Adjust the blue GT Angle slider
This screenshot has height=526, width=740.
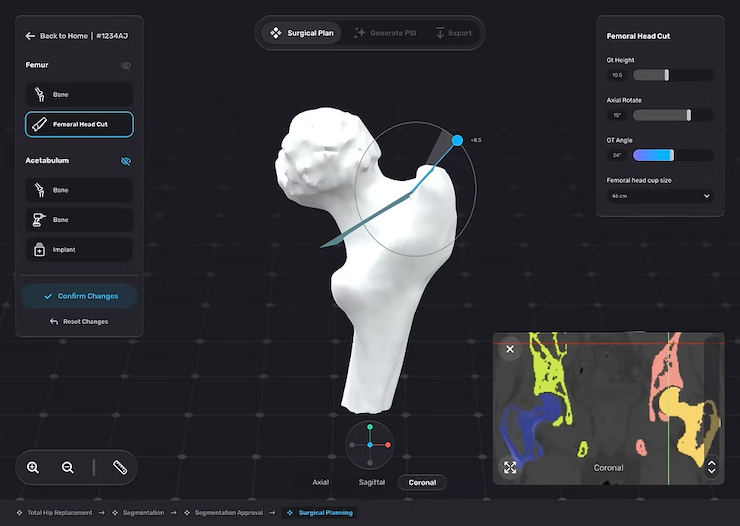tap(673, 155)
